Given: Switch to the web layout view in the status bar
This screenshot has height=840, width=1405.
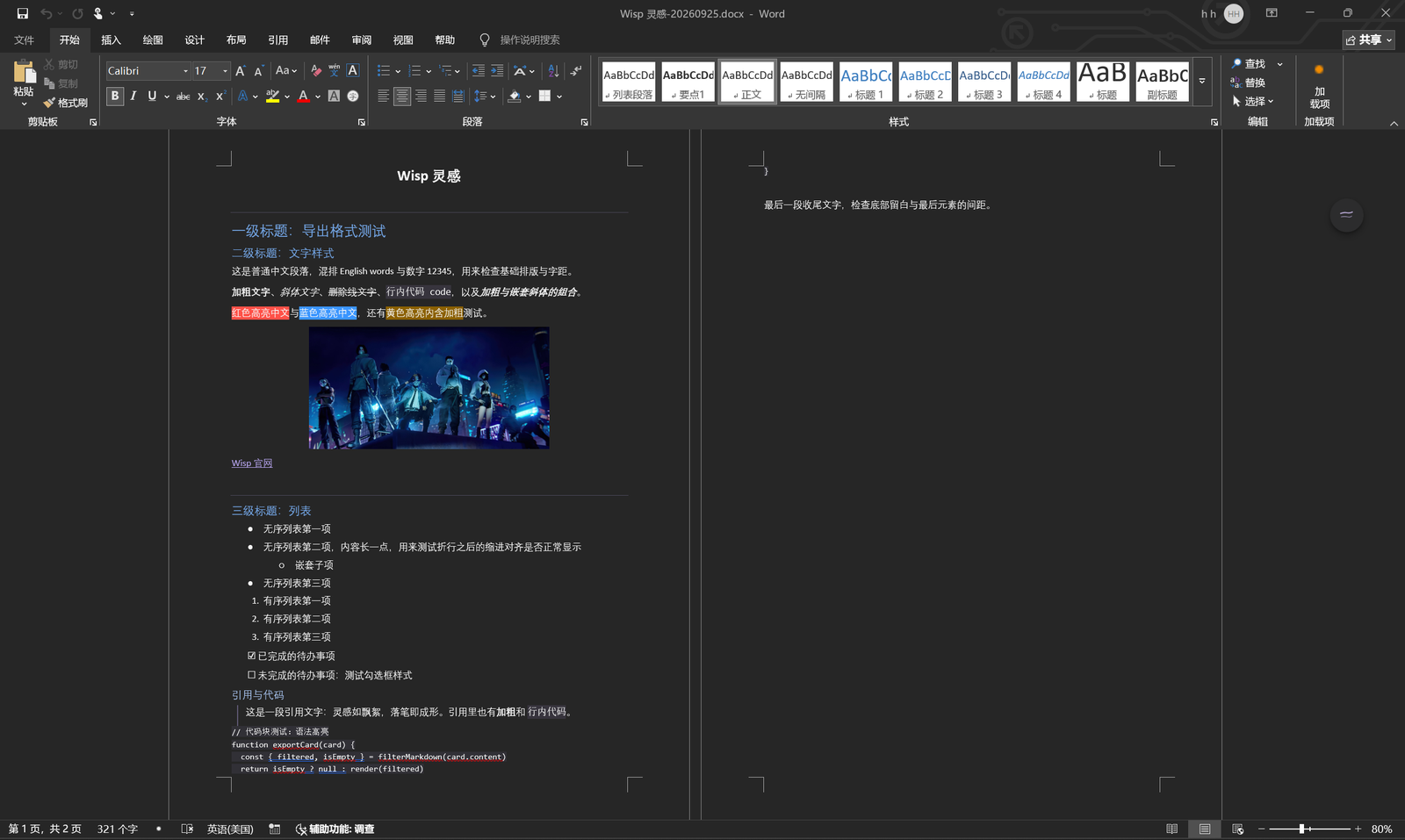Looking at the screenshot, I should click(1238, 829).
